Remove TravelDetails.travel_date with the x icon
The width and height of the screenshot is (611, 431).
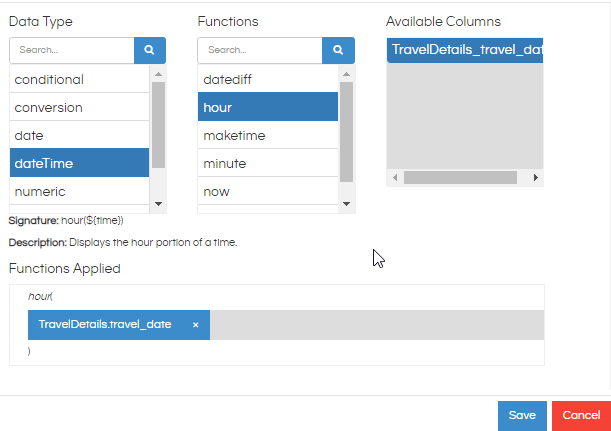point(196,325)
